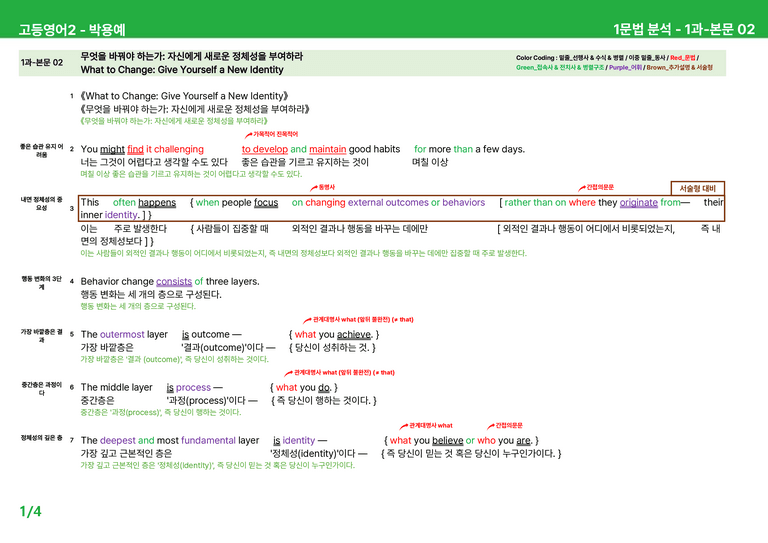This screenshot has width=768, height=543.
Task: Click the clause "{ what you achieve. }"
Action: [334, 334]
